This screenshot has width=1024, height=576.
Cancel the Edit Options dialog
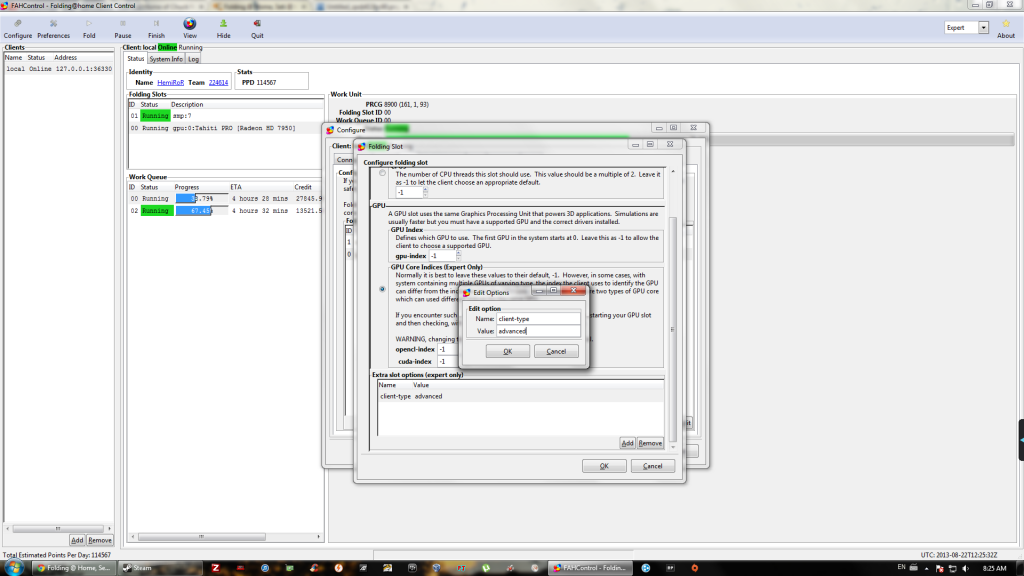(556, 351)
